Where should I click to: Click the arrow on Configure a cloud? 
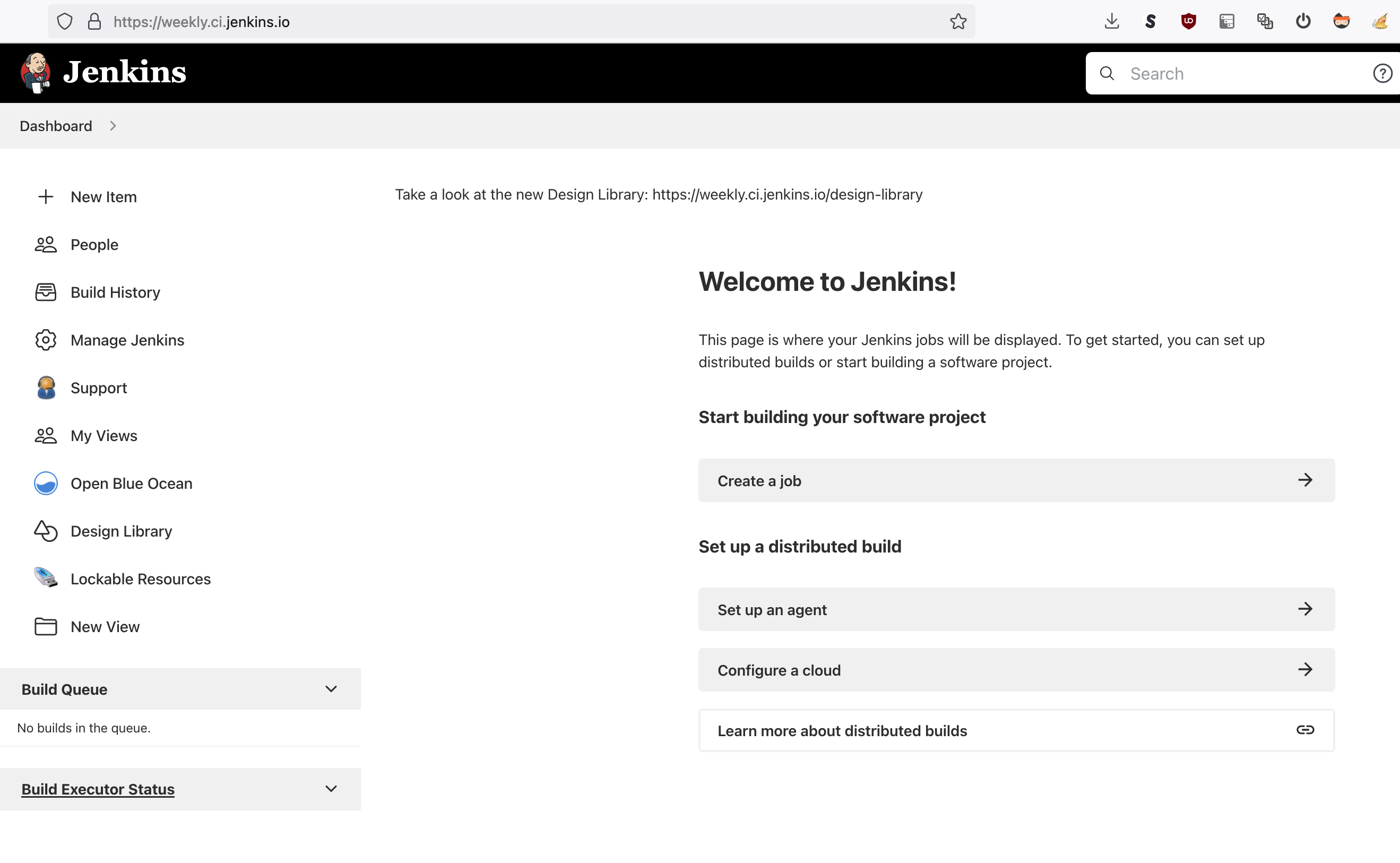coord(1305,669)
